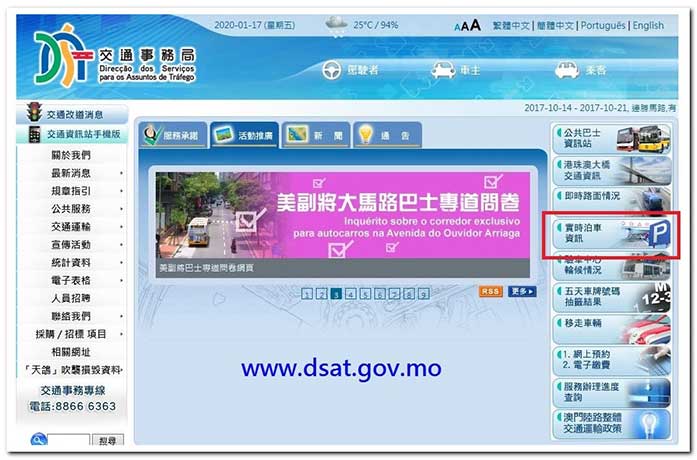The width and height of the screenshot is (697, 460).
Task: Open the 車主 car owner section
Action: point(457,70)
